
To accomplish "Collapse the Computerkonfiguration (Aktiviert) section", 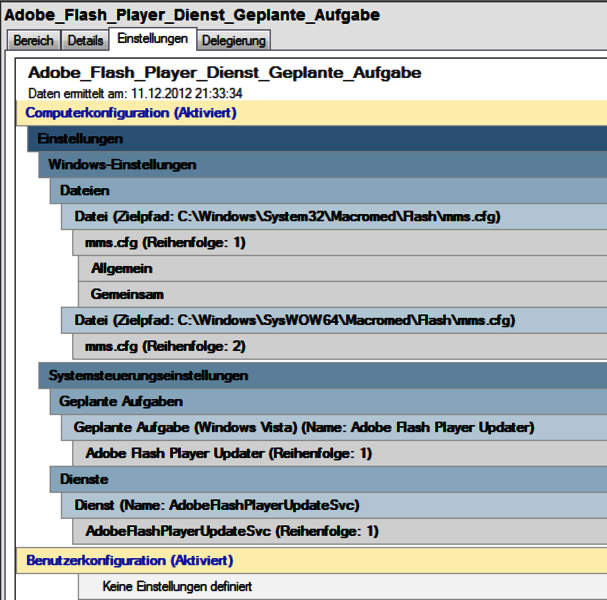I will 312,113.
